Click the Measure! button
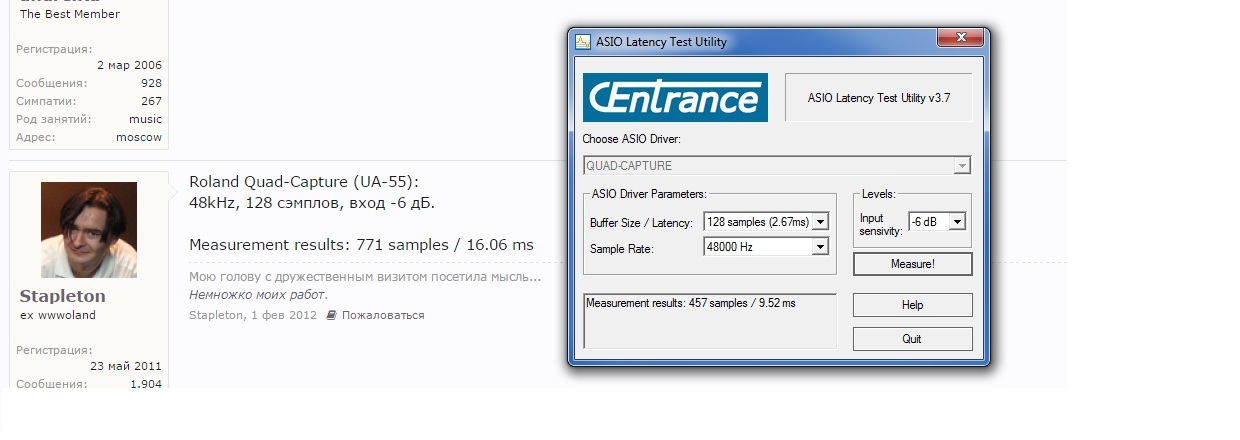 point(912,264)
